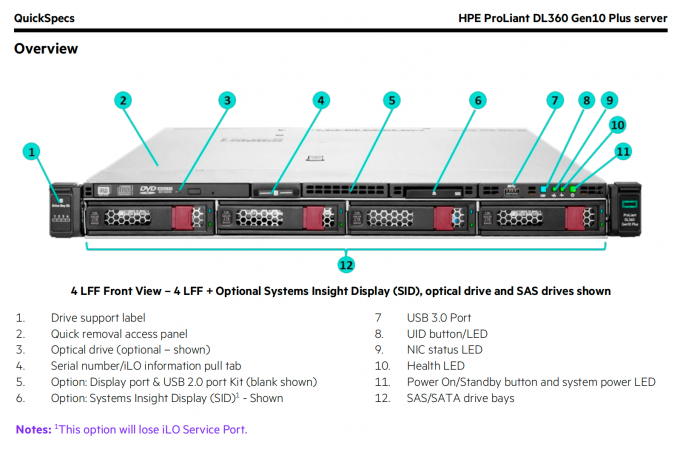
Task: Click "Drive support label" list entry
Action: (x=98, y=318)
